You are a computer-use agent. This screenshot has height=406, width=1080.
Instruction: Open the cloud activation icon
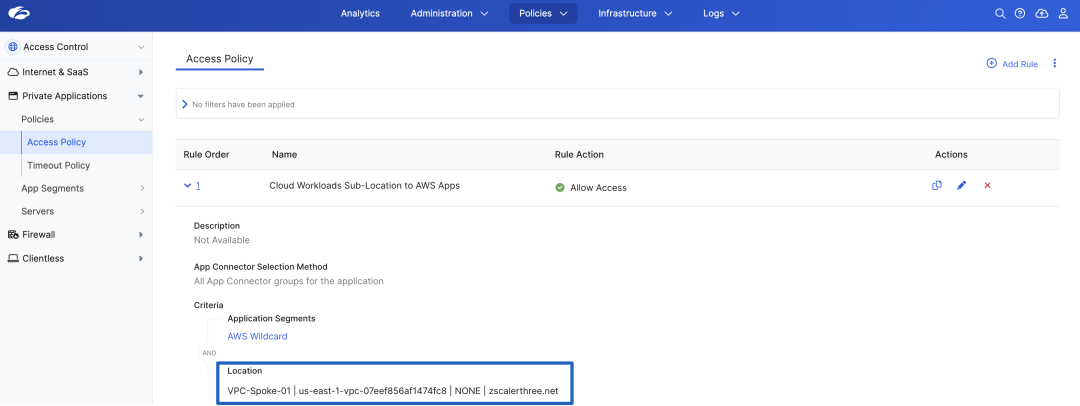[x=1041, y=14]
